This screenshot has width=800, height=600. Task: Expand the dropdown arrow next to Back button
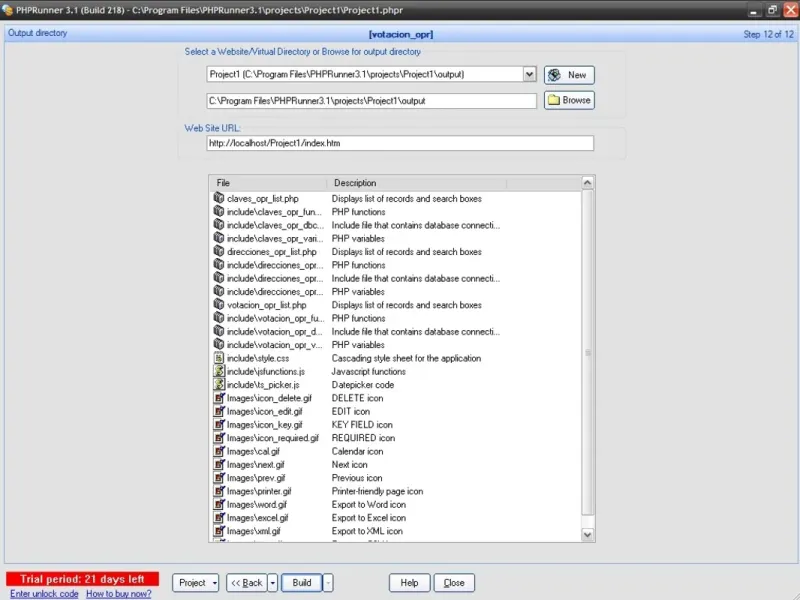click(272, 583)
